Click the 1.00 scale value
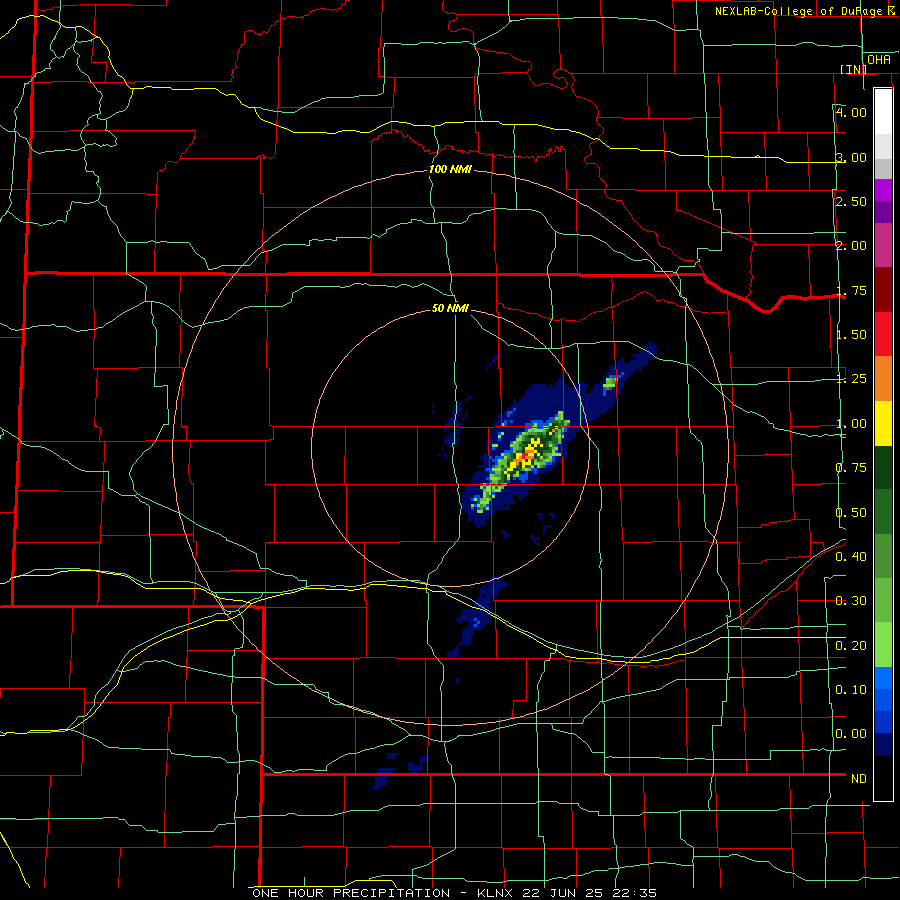The width and height of the screenshot is (900, 900). (x=851, y=424)
